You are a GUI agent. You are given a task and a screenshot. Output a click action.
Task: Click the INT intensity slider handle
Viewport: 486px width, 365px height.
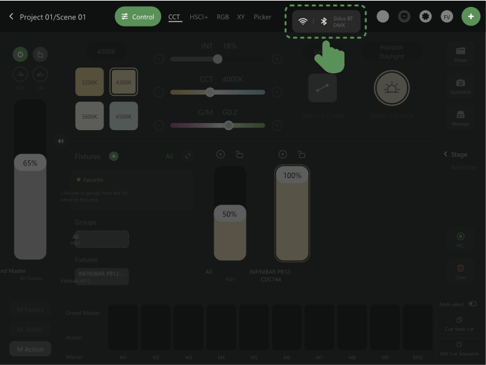tap(217, 59)
